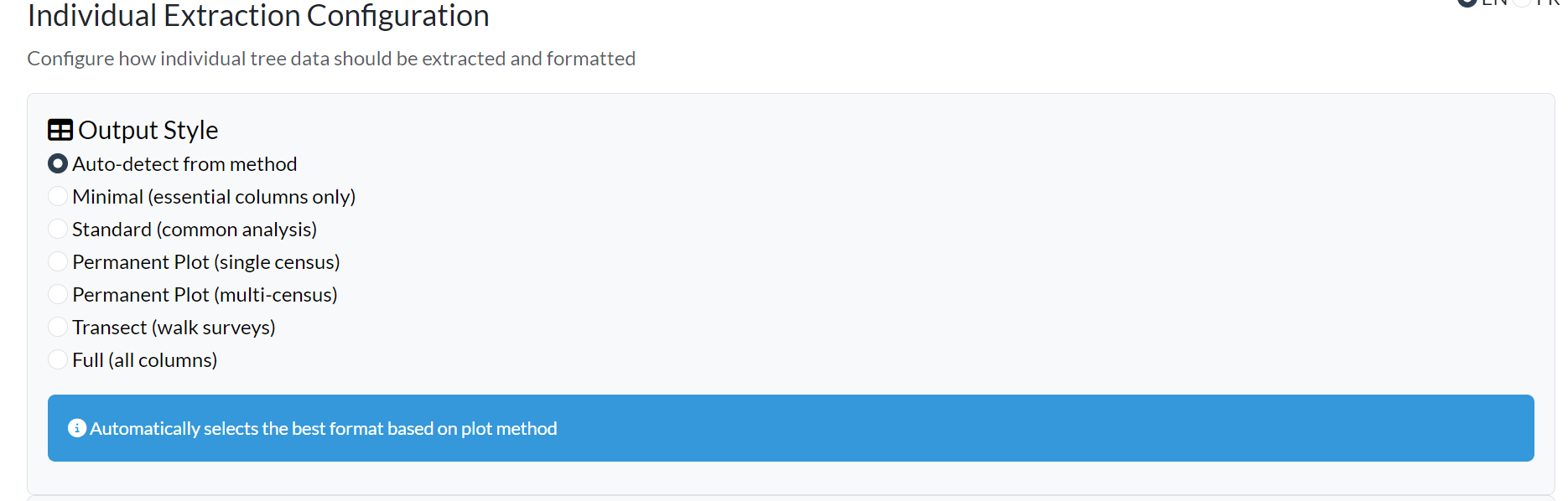Select Transect (walk surveys) format
The image size is (1568, 501).
pyautogui.click(x=57, y=326)
